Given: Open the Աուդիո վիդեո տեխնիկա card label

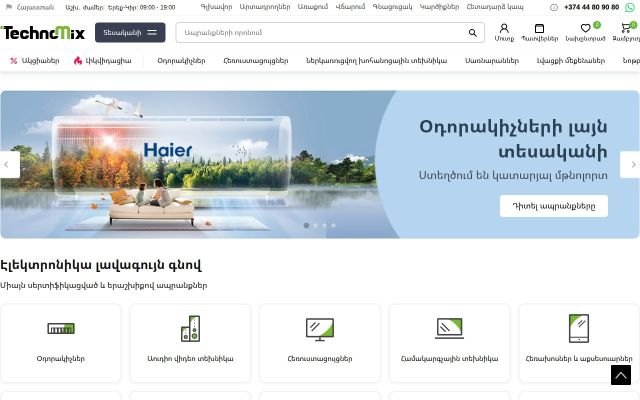Looking at the screenshot, I should 190,359.
